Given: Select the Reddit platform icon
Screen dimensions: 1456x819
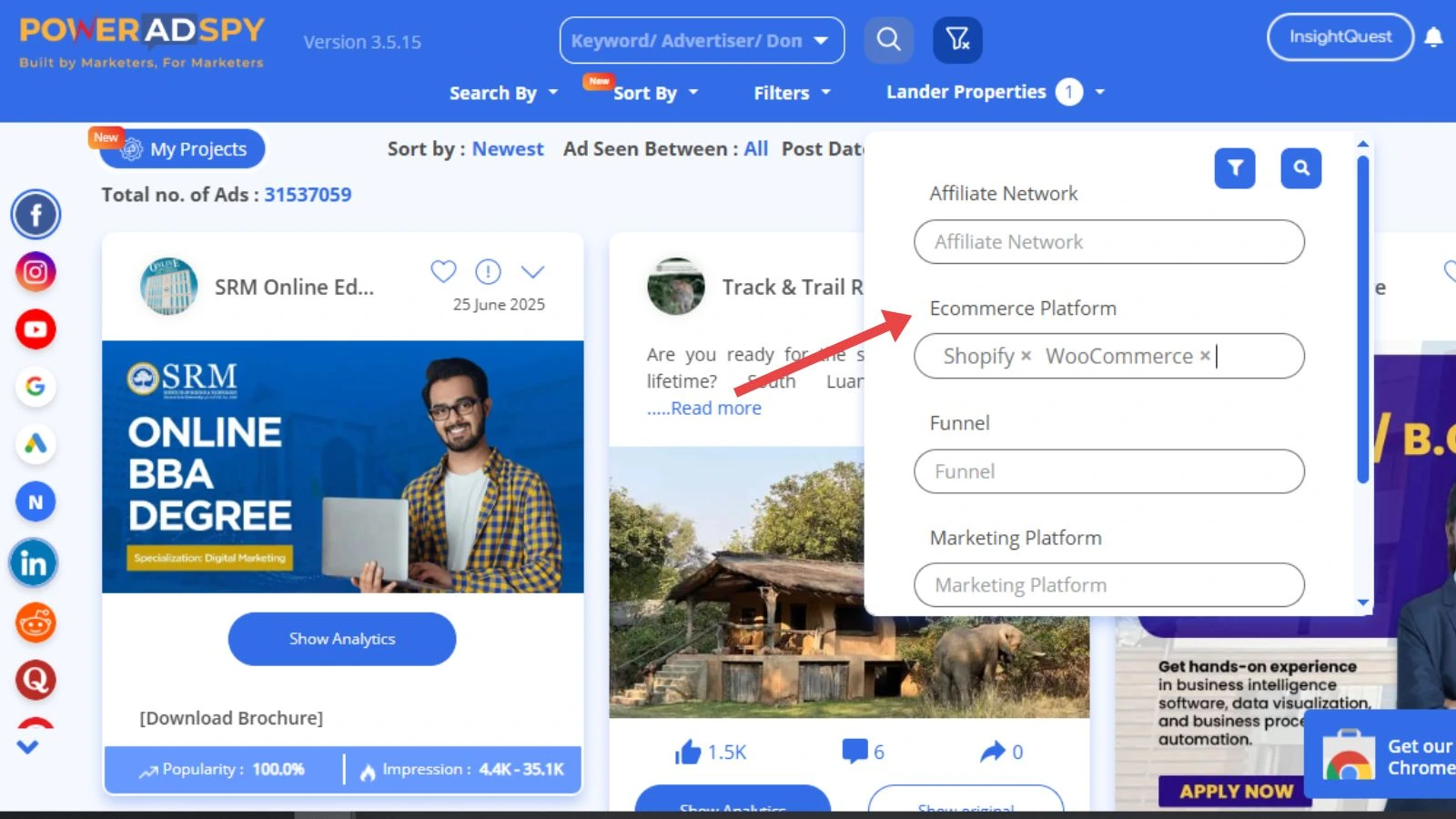Looking at the screenshot, I should (35, 623).
